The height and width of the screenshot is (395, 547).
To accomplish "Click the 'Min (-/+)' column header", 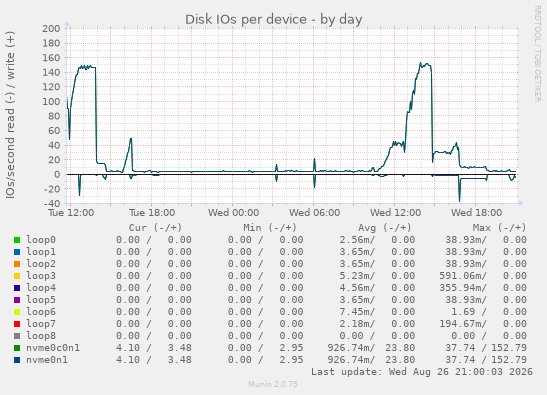I will tap(270, 228).
